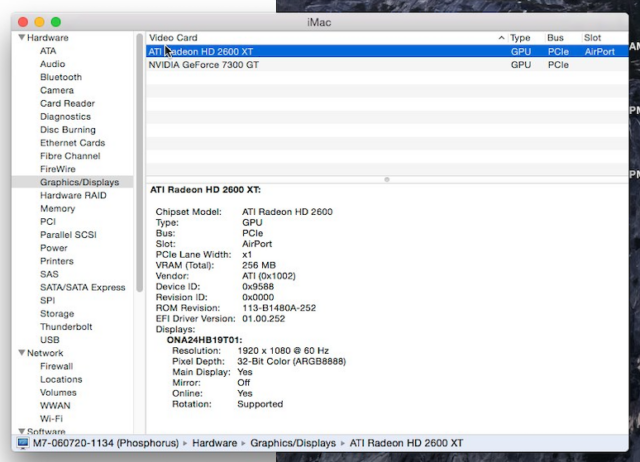Click the split pane divider handle dot
This screenshot has height=462, width=640.
pyautogui.click(x=387, y=180)
